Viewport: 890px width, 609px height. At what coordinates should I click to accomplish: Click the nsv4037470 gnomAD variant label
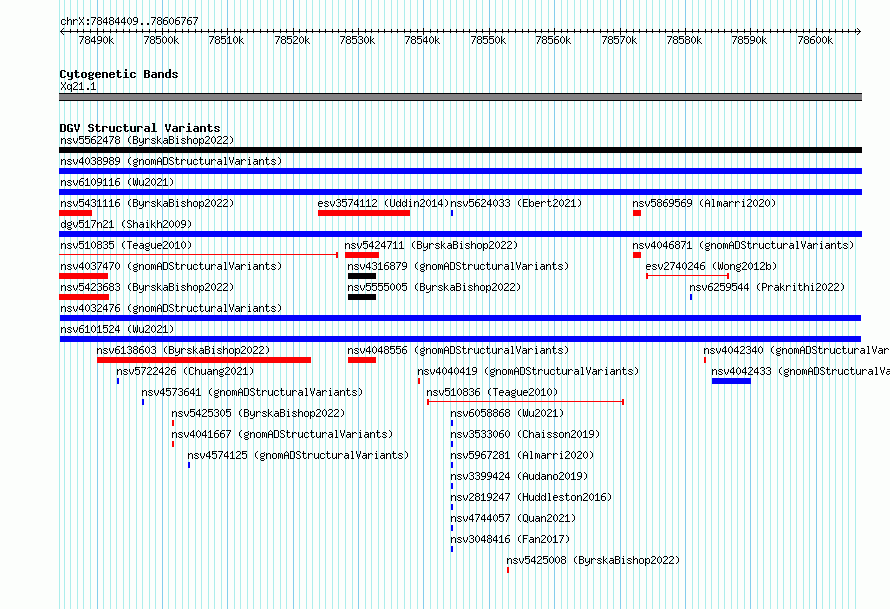point(171,266)
